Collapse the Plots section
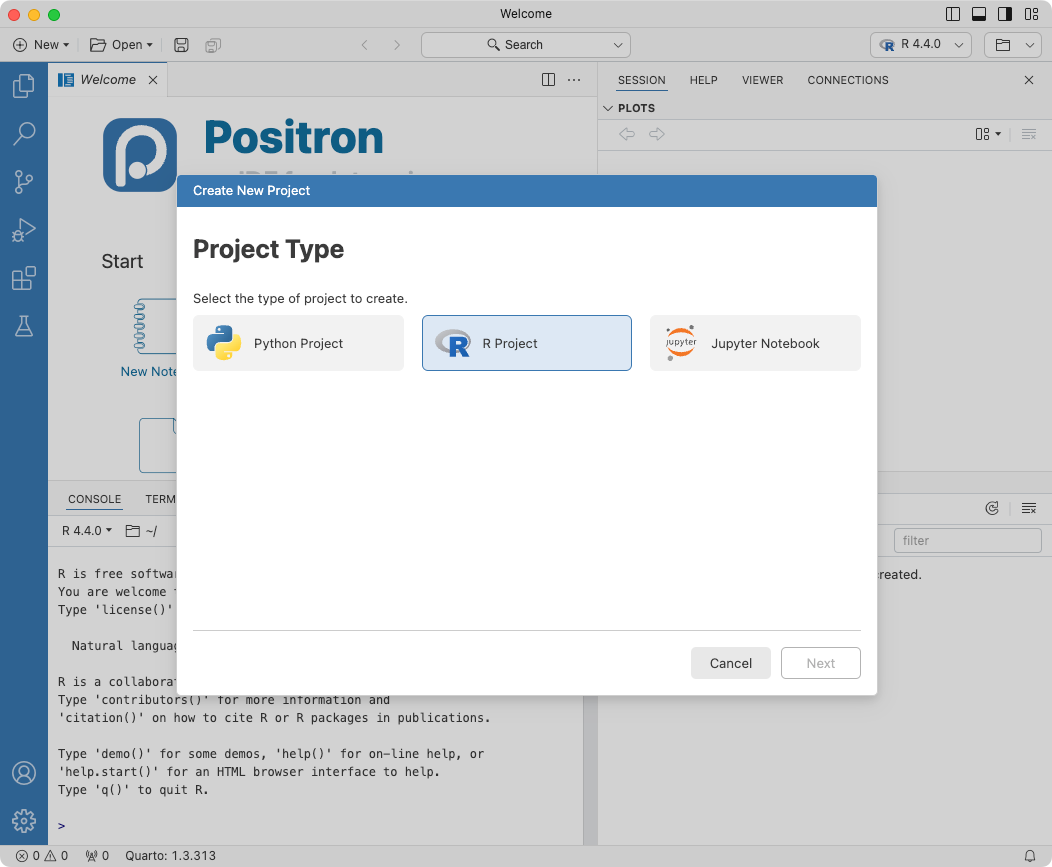The image size is (1052, 867). [x=608, y=107]
